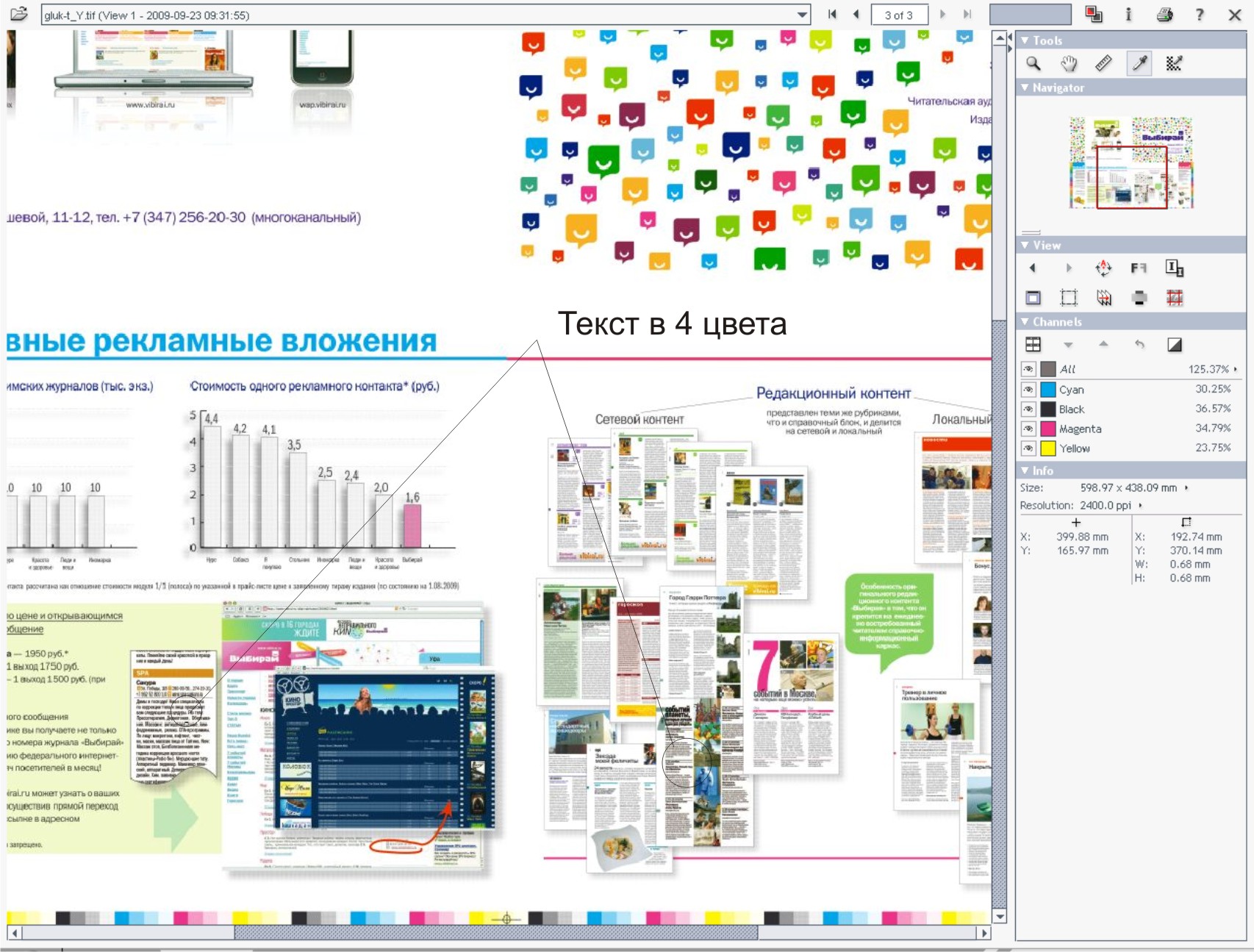Screen dimensions: 1254x952
Task: Click the Magenta channel label
Action: coord(1080,429)
